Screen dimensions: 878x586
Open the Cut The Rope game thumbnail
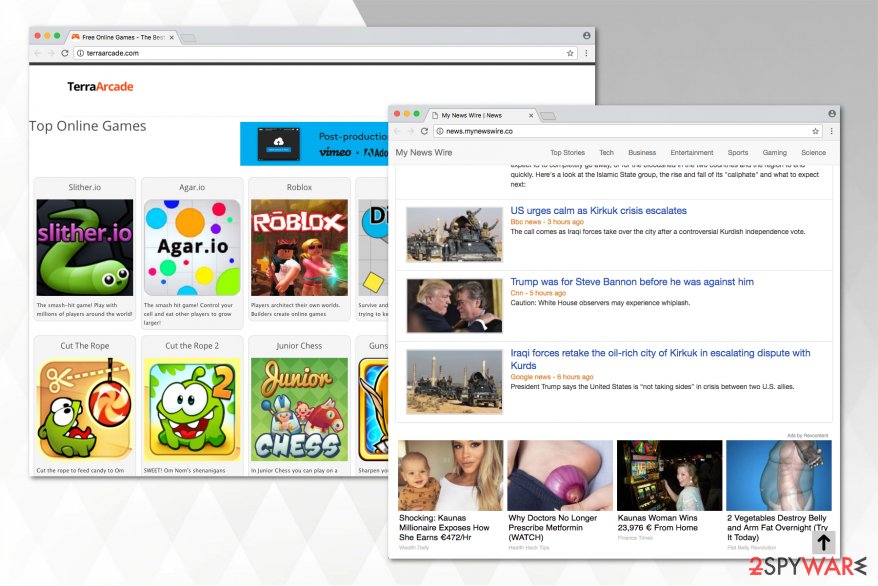click(85, 410)
